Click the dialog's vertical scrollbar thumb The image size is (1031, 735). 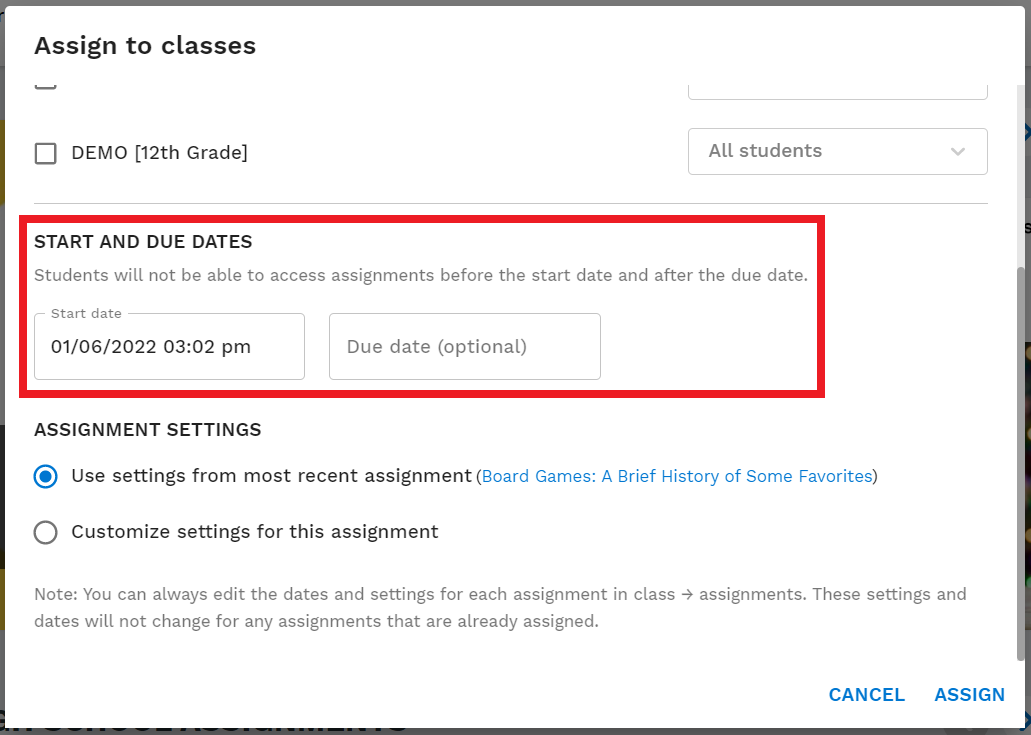(1020, 463)
